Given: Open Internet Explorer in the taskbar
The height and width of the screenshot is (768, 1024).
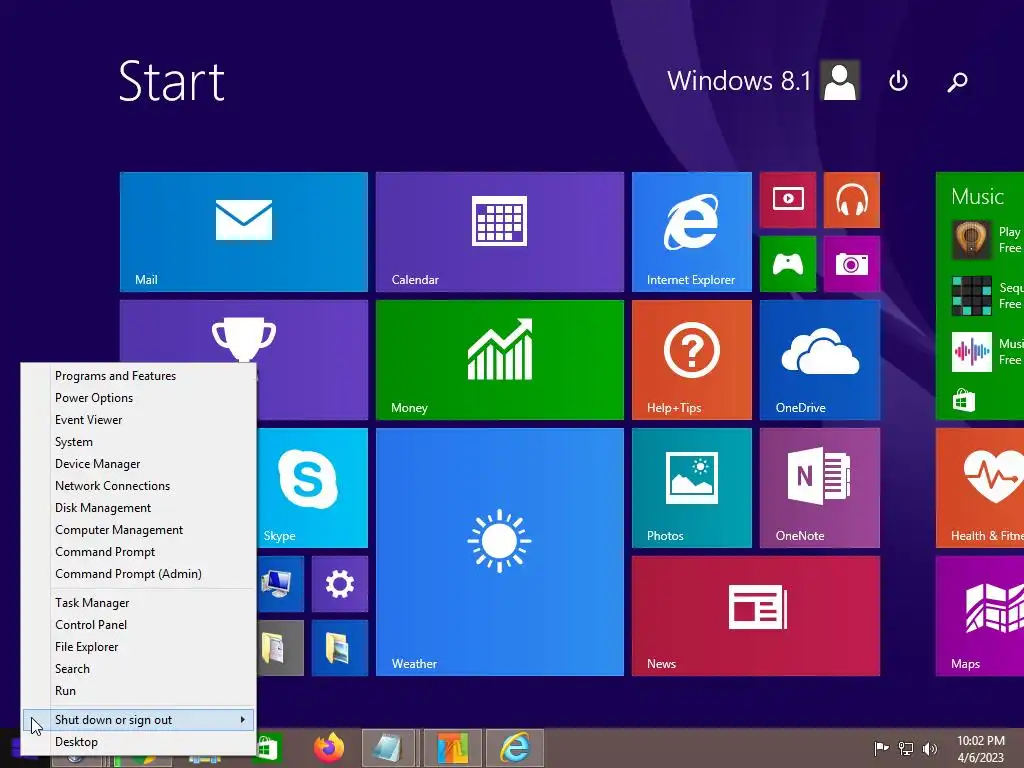Looking at the screenshot, I should (516, 748).
